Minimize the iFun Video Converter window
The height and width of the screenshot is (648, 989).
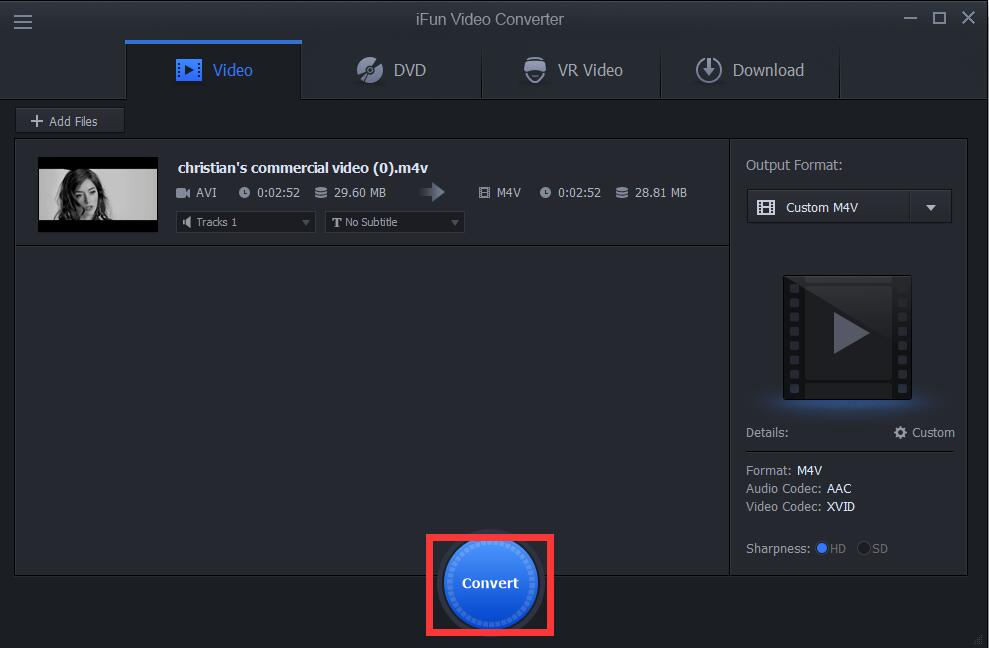click(910, 18)
